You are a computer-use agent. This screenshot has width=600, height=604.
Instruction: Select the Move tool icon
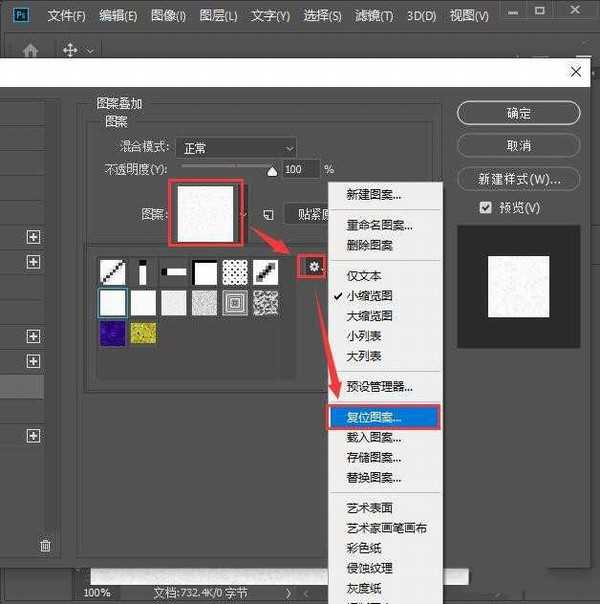click(71, 50)
